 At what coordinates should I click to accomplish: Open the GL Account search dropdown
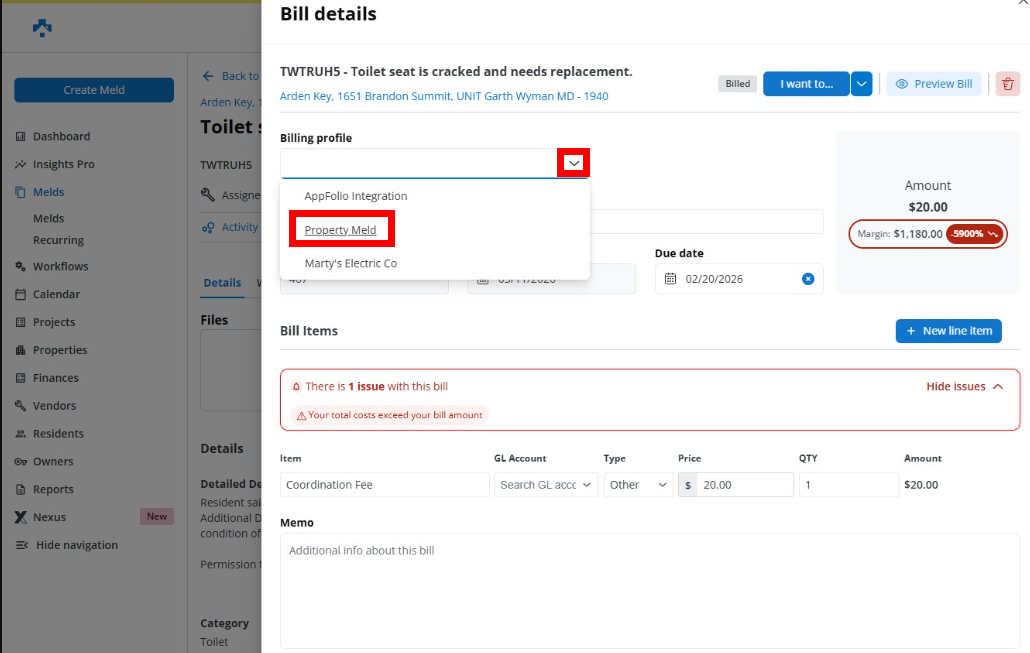tap(545, 485)
